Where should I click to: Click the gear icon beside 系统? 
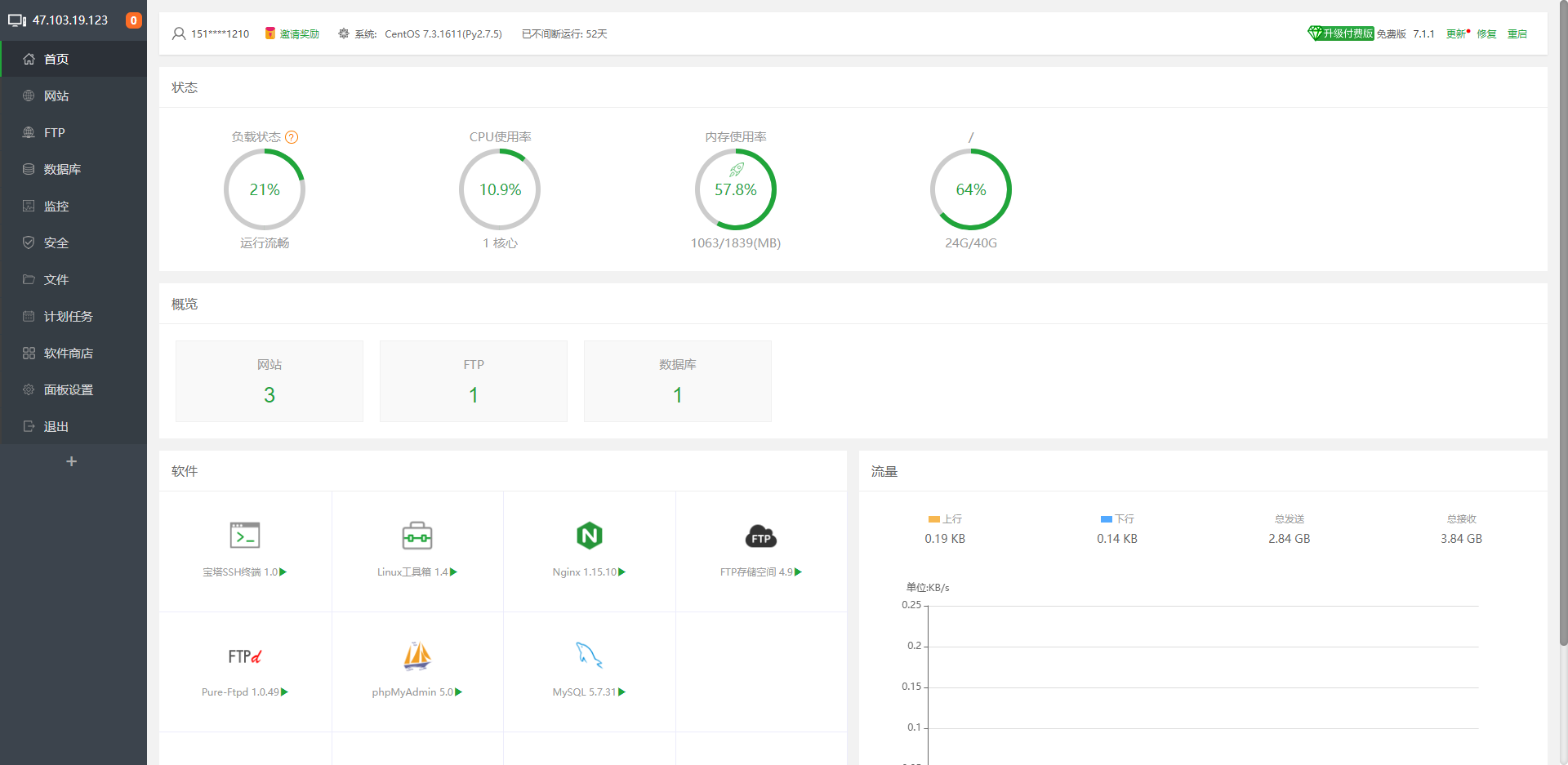click(x=344, y=33)
